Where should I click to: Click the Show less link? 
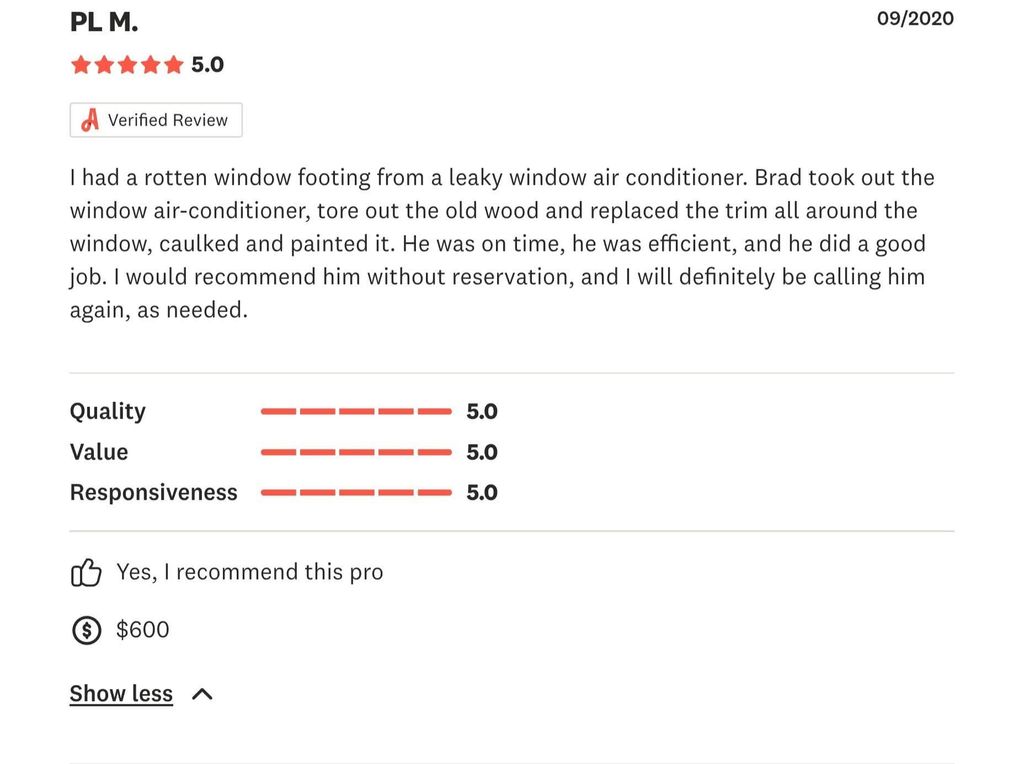tap(121, 693)
